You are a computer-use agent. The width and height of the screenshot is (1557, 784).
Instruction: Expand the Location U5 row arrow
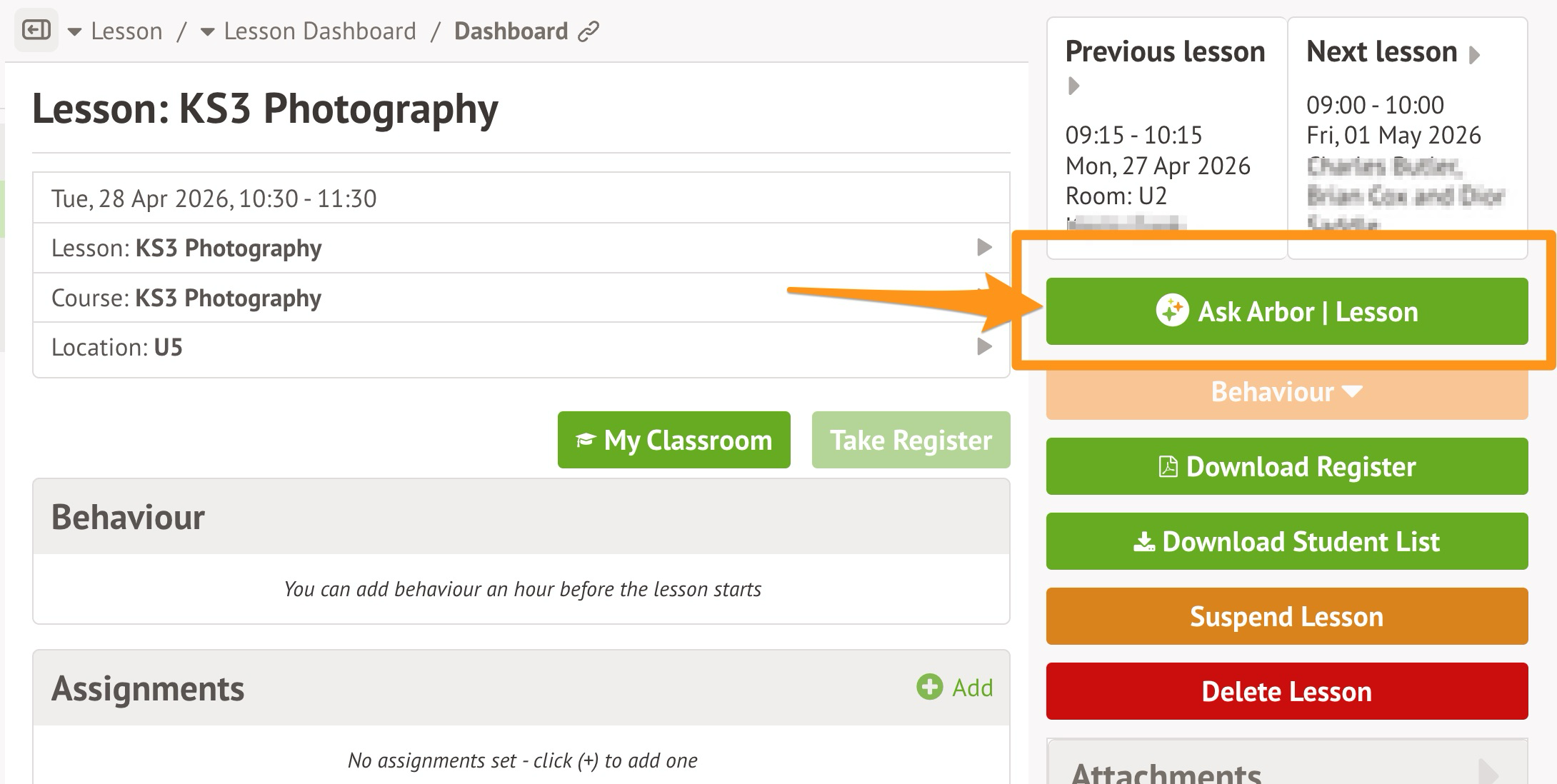pyautogui.click(x=984, y=347)
